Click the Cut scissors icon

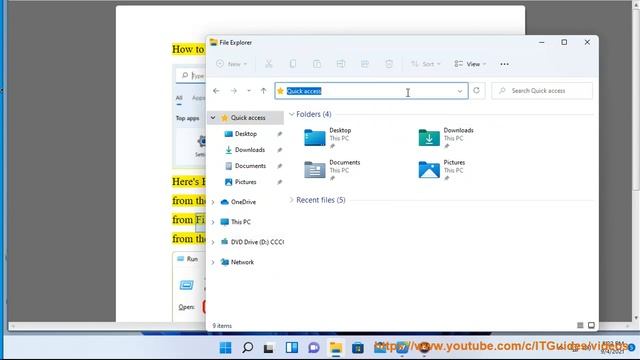click(269, 64)
